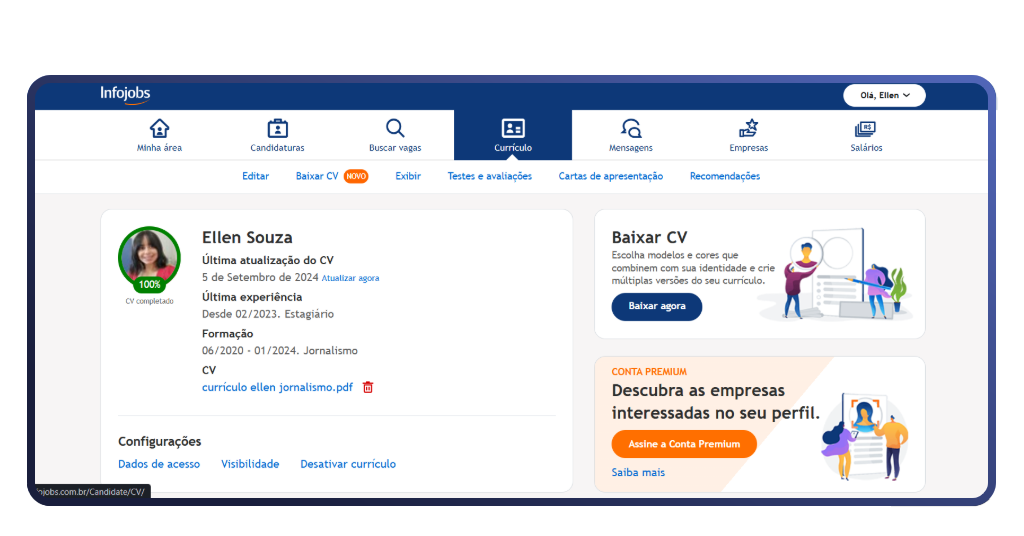Click the Ellen Souza name heading
The image size is (1024, 536).
coord(247,238)
